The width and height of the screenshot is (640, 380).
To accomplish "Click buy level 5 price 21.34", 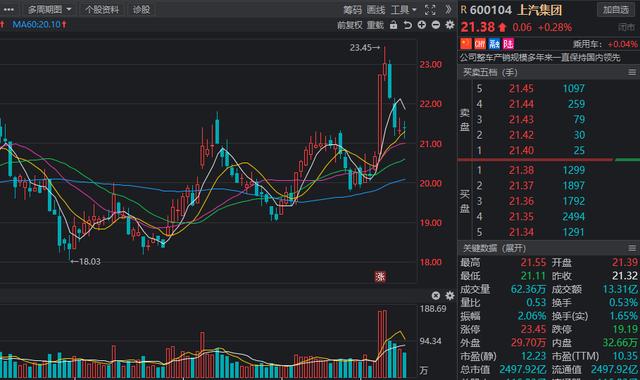I will click(521, 232).
